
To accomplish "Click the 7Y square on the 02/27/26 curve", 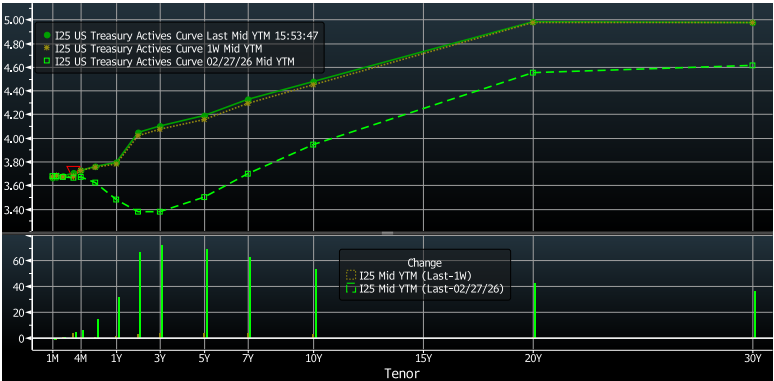I will tap(248, 174).
